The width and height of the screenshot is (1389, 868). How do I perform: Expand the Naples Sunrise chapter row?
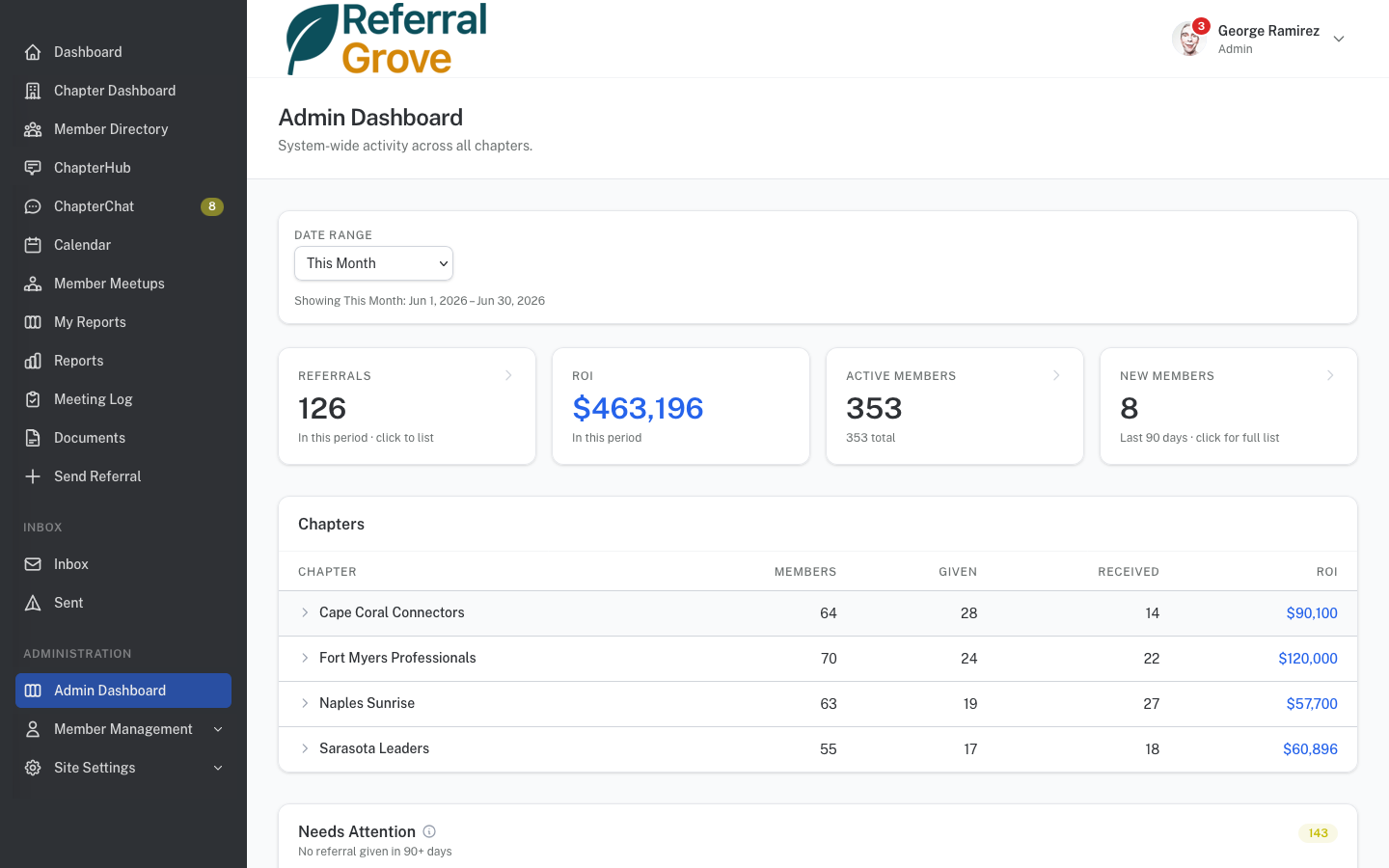point(305,703)
